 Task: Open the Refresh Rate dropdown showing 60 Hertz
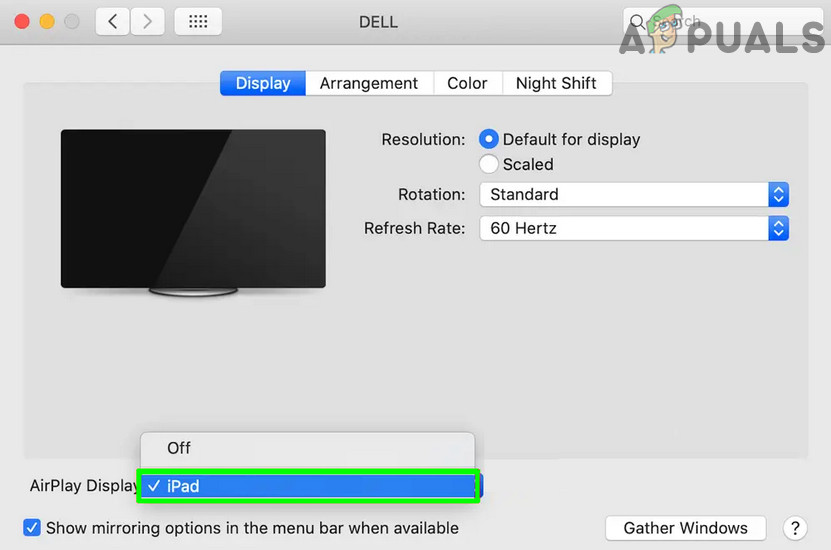tap(634, 228)
